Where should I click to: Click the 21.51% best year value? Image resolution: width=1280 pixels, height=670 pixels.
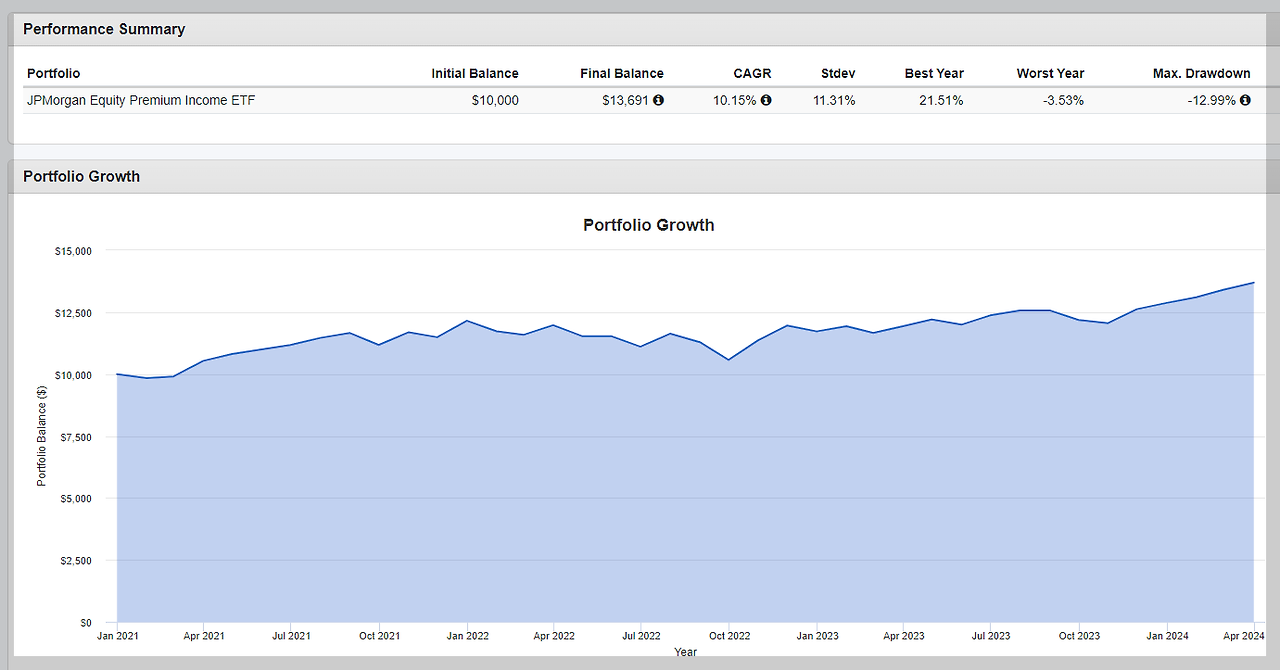(942, 100)
